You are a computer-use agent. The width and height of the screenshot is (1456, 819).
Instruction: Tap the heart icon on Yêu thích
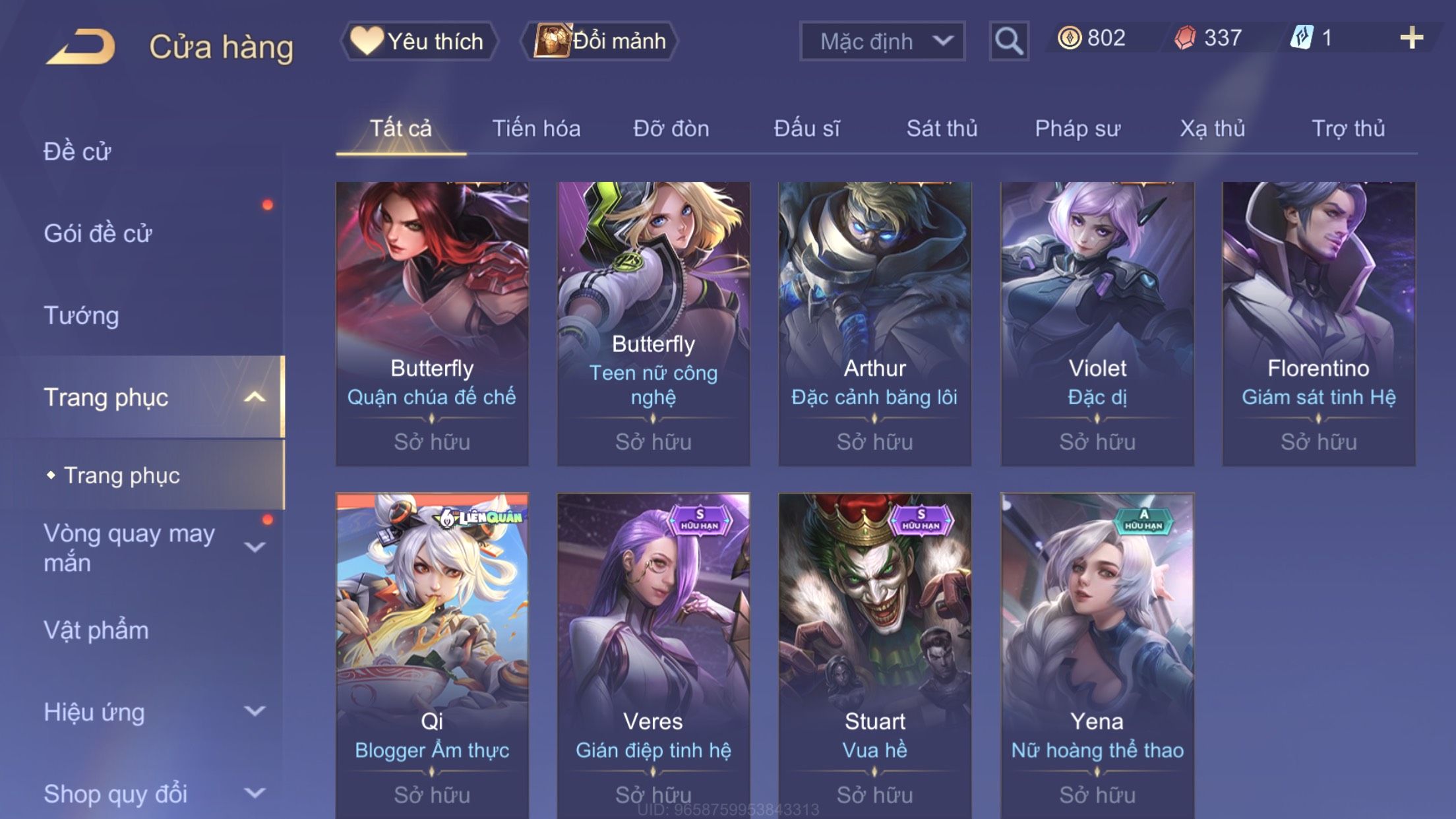coord(367,40)
